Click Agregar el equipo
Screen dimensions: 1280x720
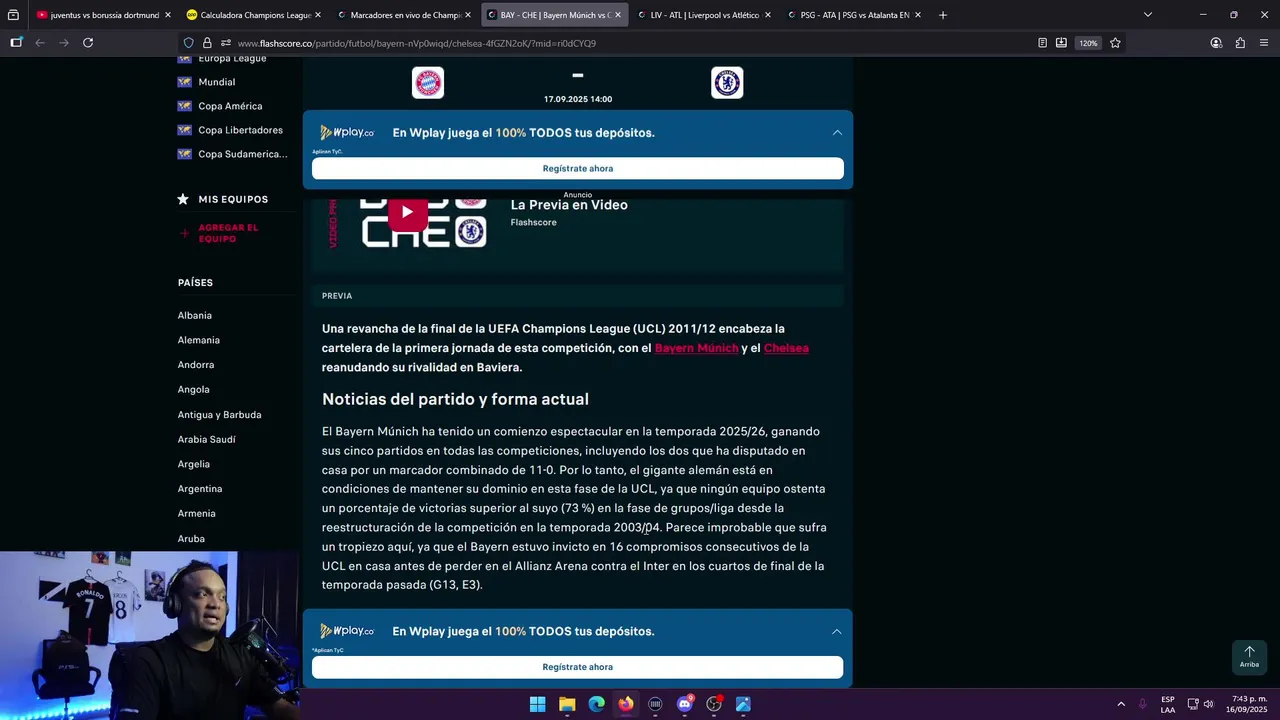coord(228,233)
